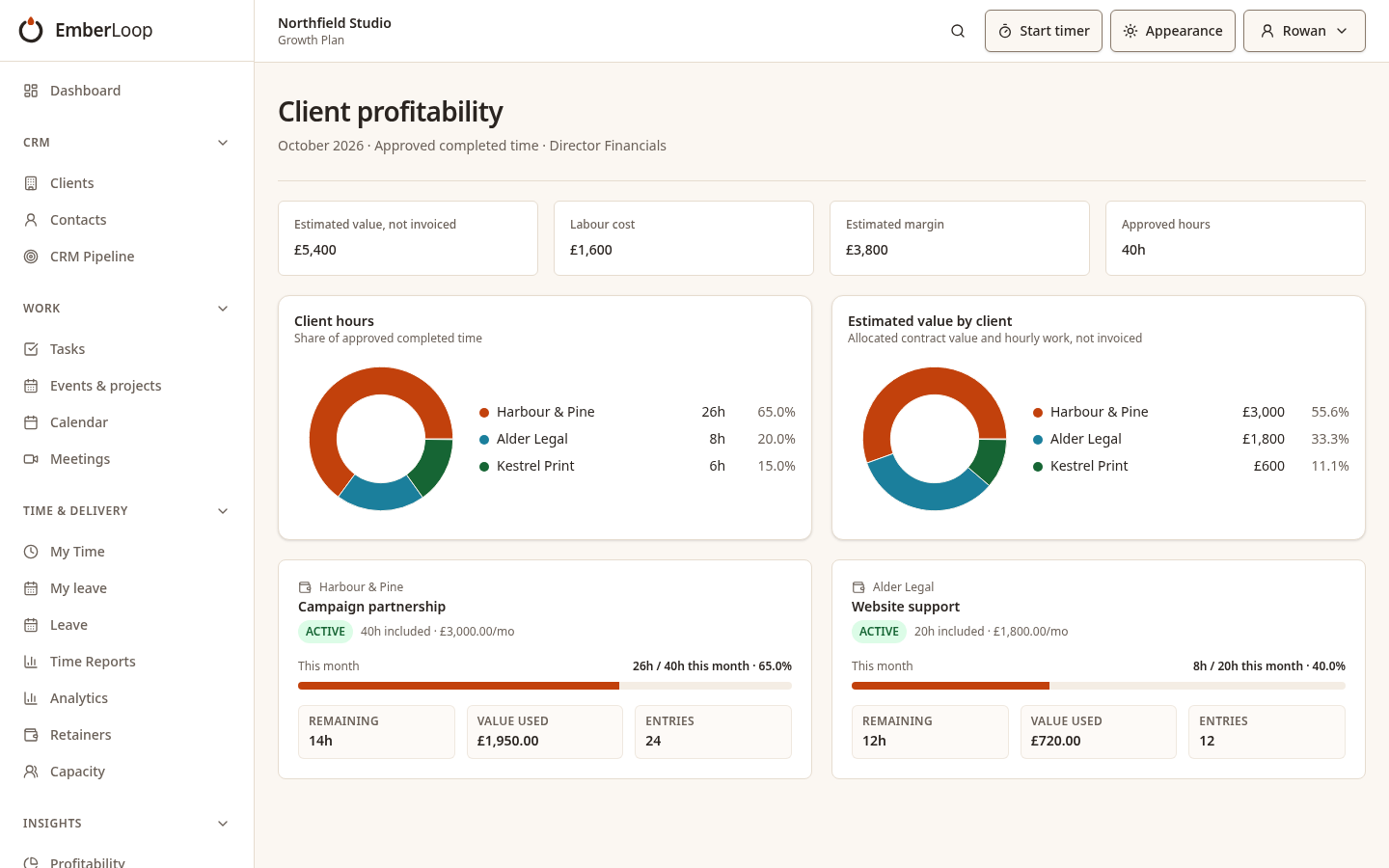Viewport: 1389px width, 868px height.
Task: Click the ACTIVE badge on Campaign partnership
Action: (325, 632)
